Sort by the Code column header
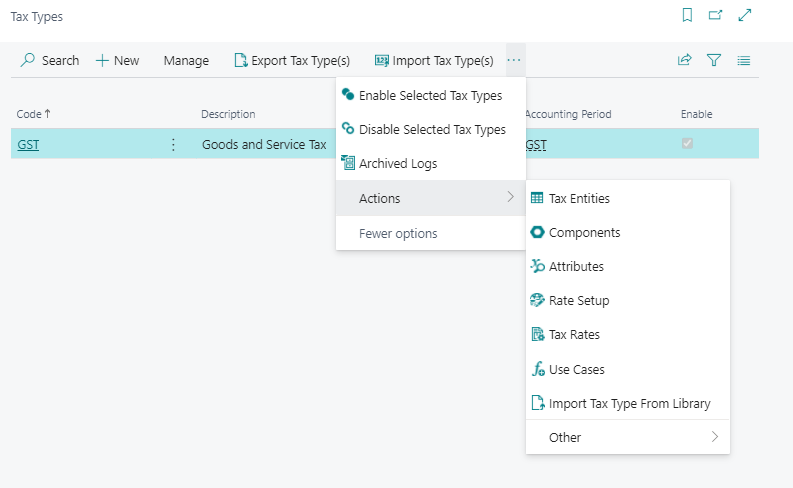 click(30, 114)
